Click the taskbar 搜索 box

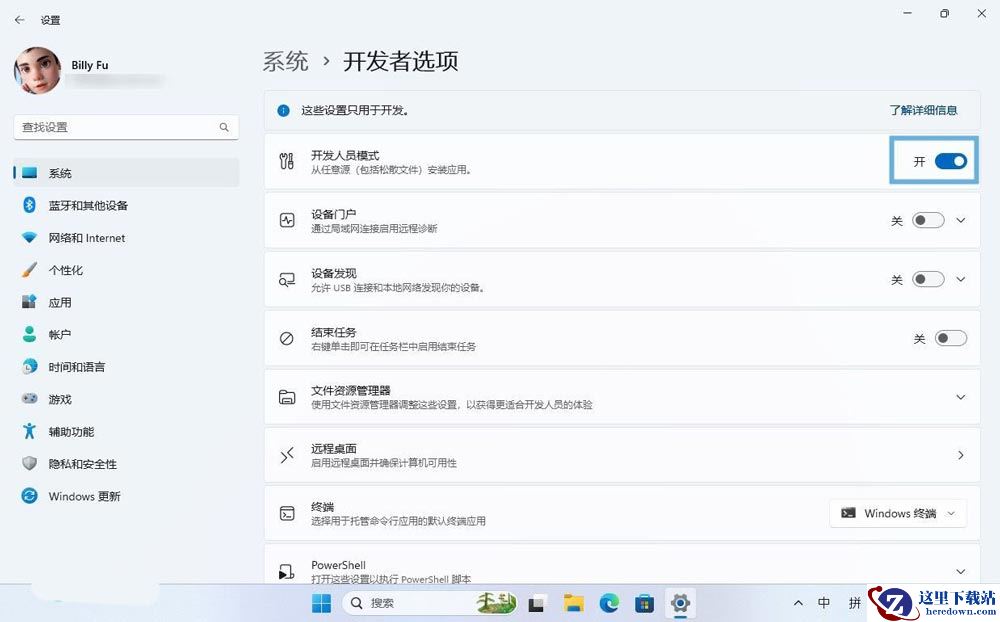click(x=429, y=603)
